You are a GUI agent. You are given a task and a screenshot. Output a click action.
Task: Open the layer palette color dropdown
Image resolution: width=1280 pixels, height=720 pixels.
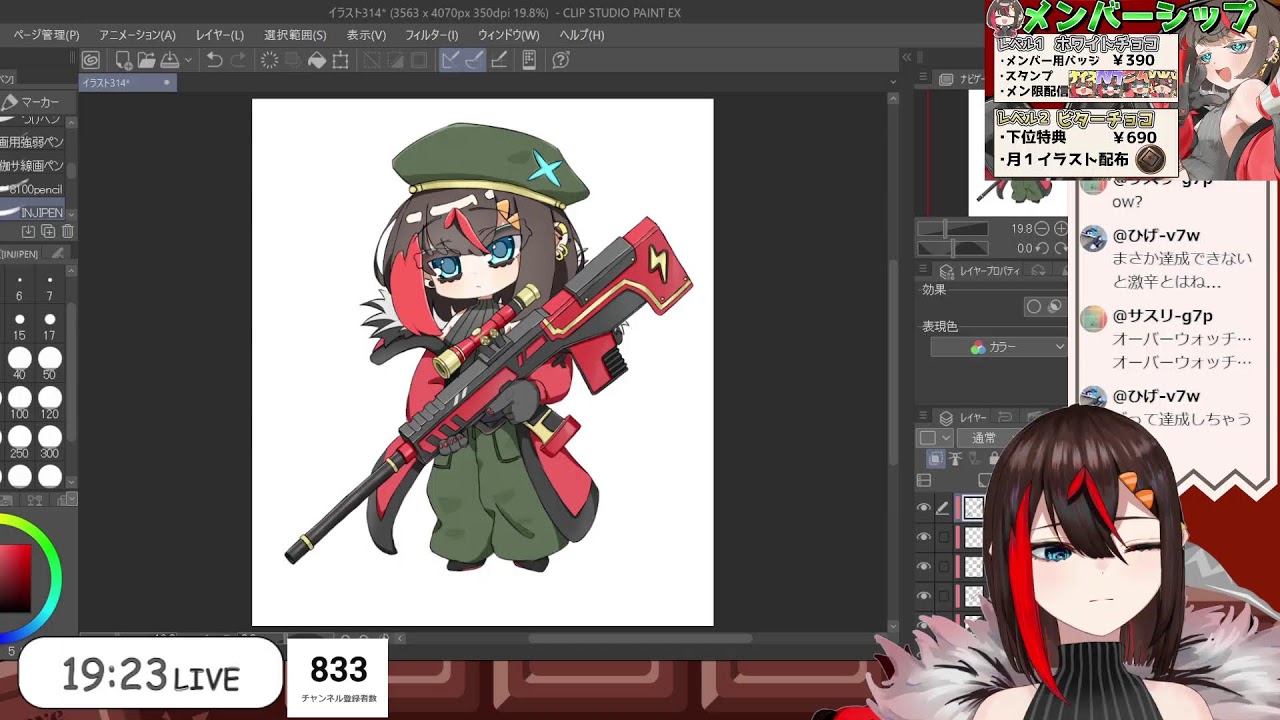[935, 438]
